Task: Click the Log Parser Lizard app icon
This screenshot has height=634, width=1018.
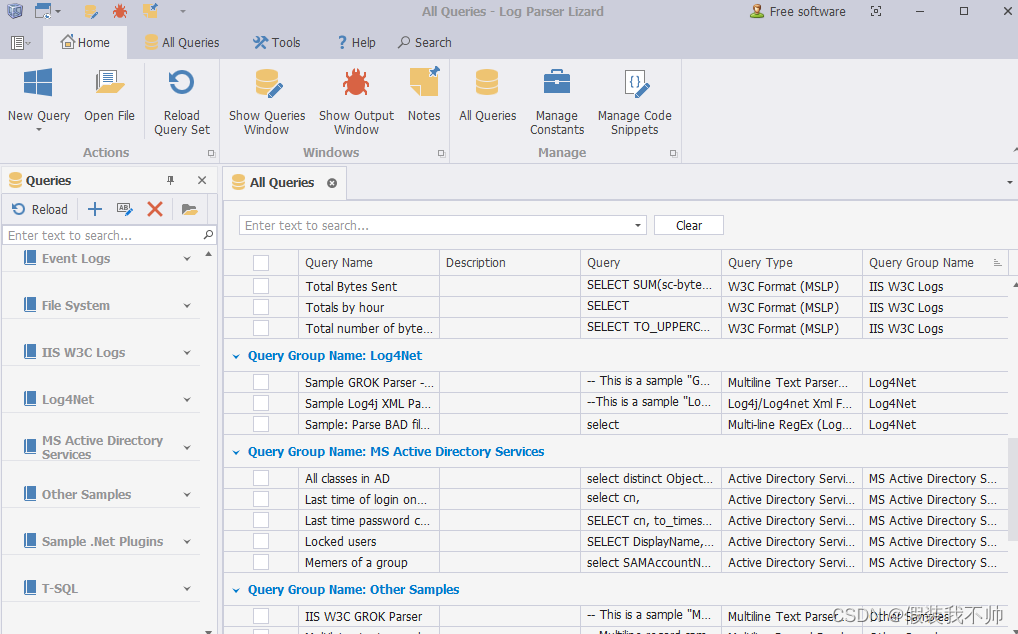Action: click(x=14, y=11)
